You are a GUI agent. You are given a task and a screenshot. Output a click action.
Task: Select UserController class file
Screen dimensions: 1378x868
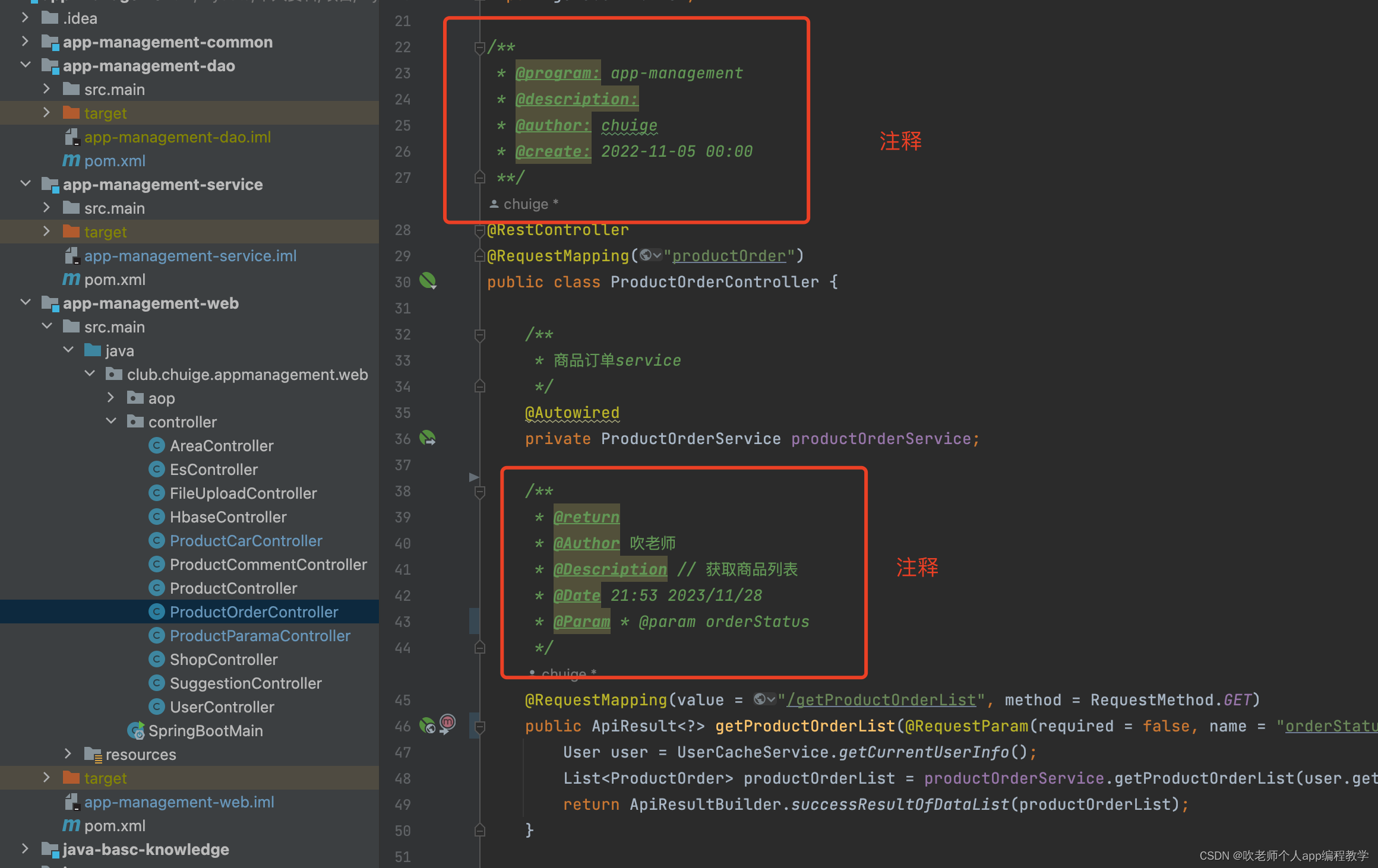(x=222, y=707)
